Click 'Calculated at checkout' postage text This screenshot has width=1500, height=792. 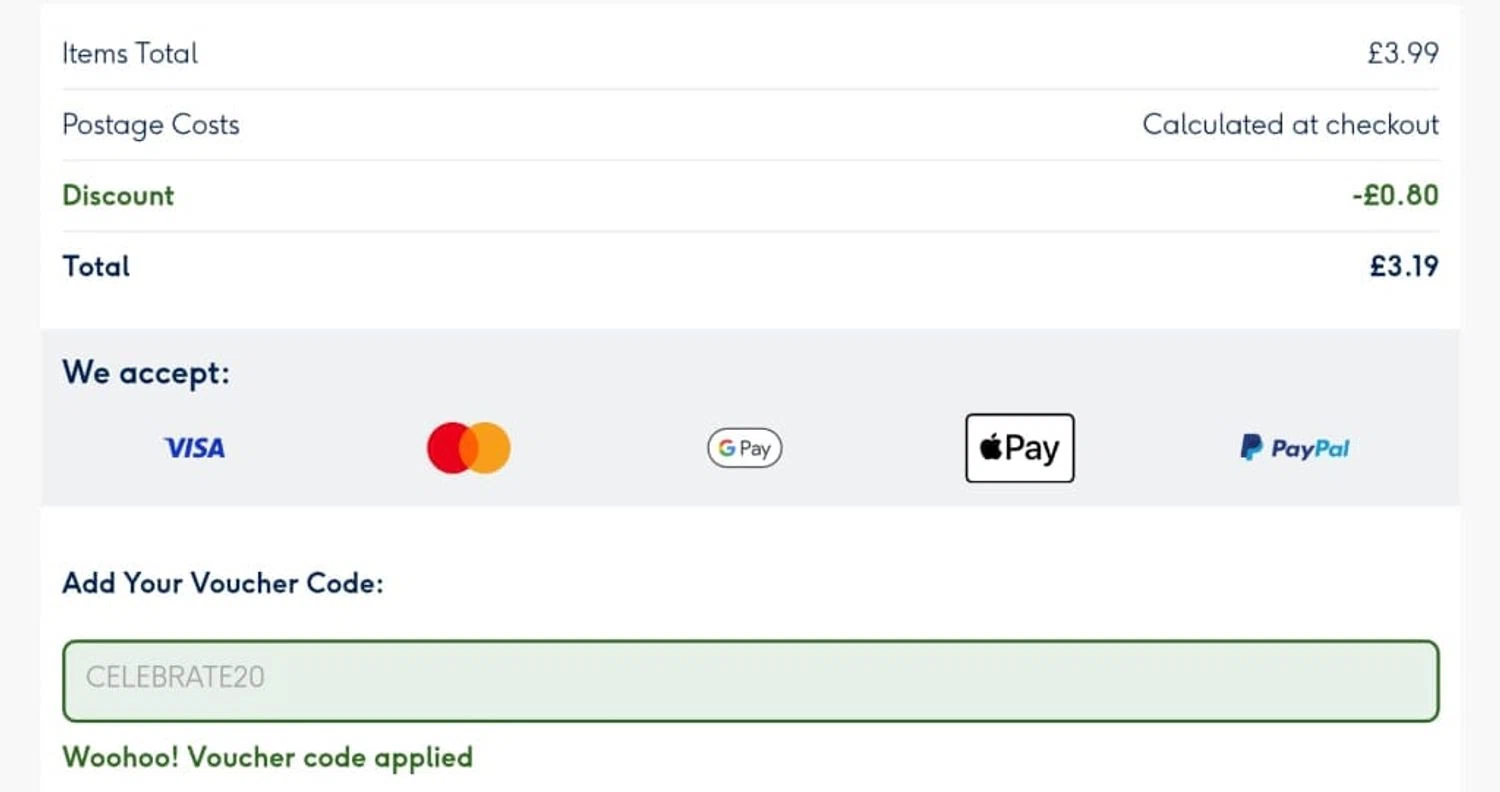pos(1290,125)
